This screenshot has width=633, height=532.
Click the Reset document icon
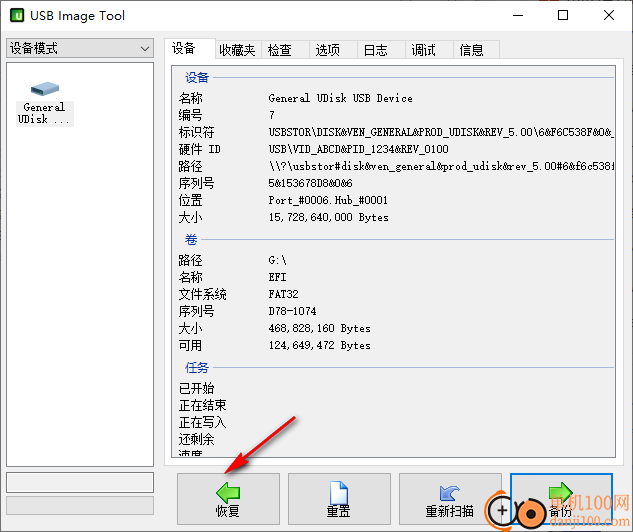pyautogui.click(x=339, y=492)
